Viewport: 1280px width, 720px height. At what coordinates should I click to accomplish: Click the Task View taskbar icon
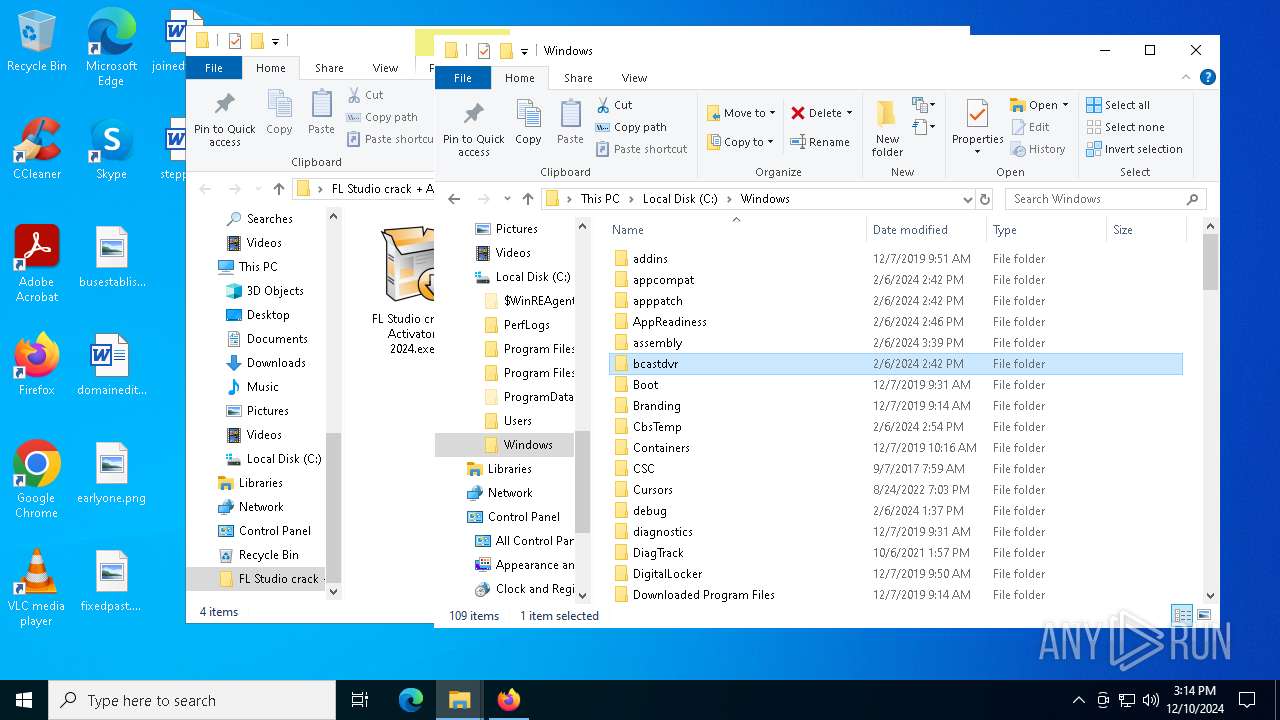click(x=360, y=700)
